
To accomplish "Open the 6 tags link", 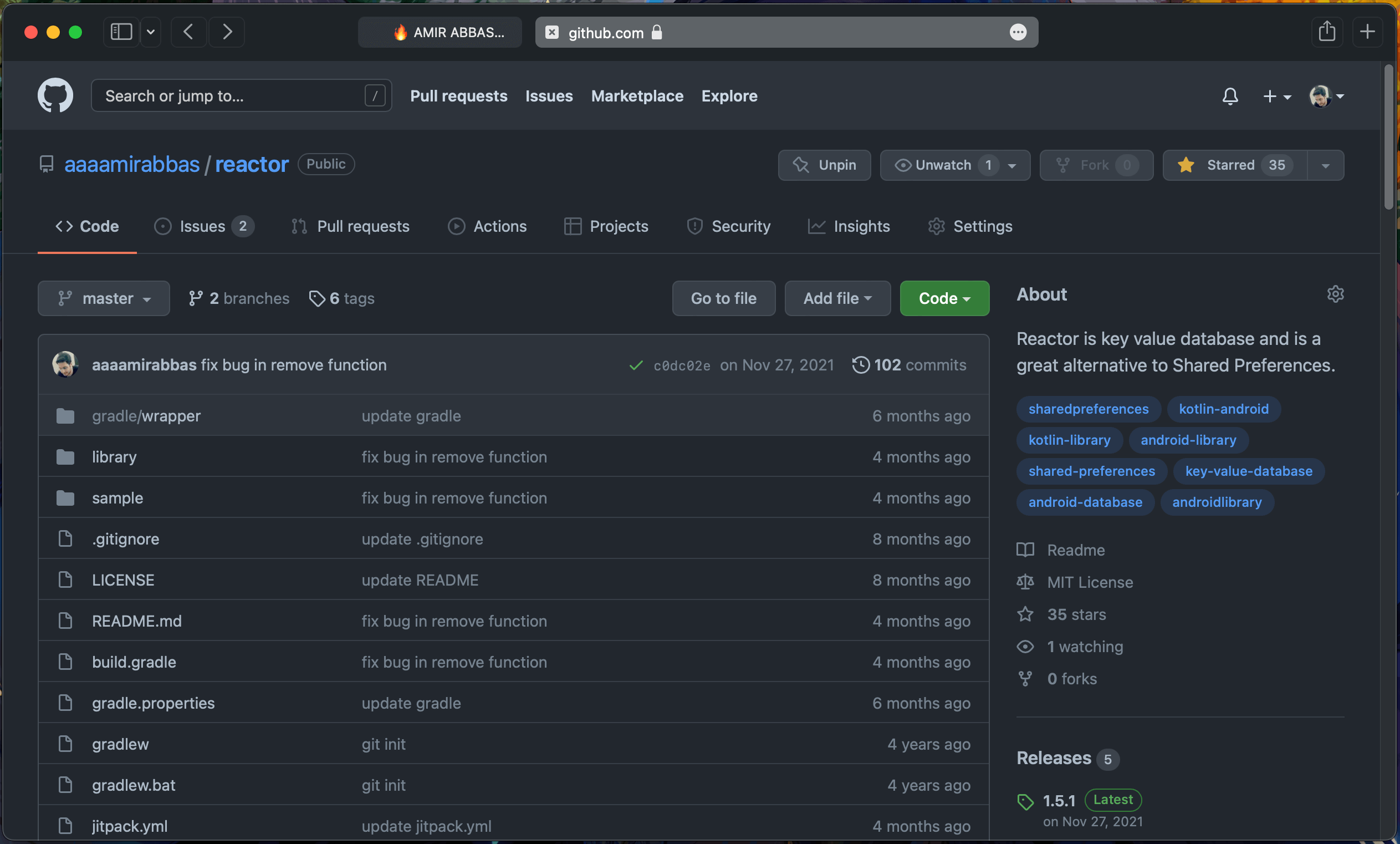I will (341, 298).
